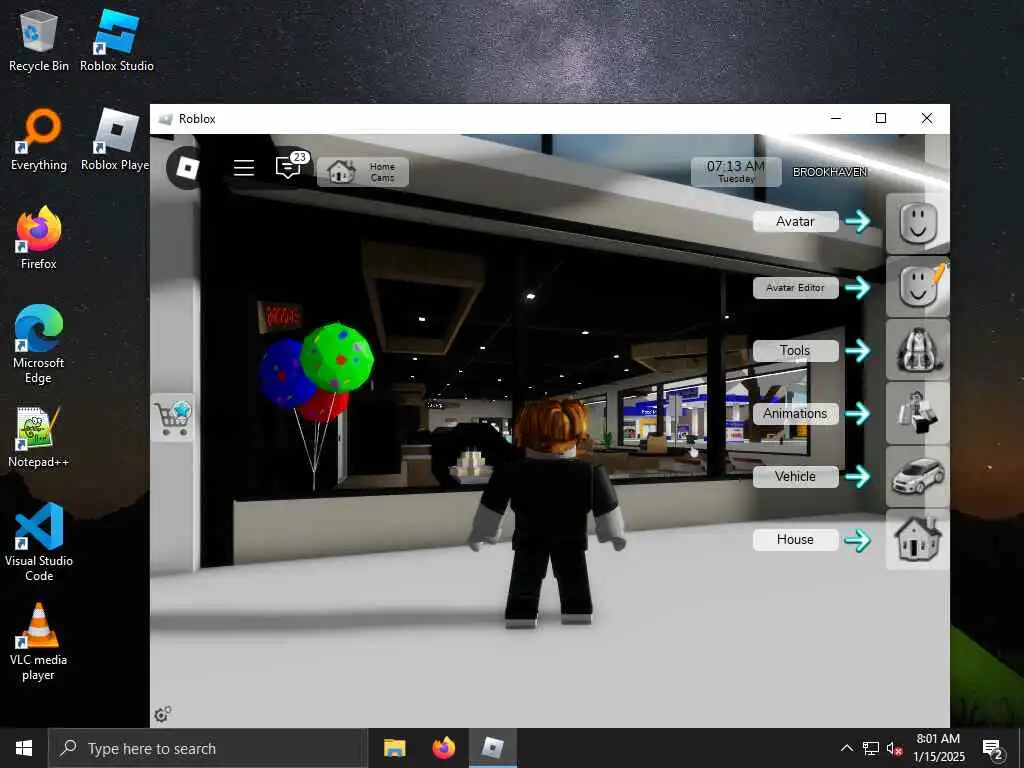Click the Home Cams button
The height and width of the screenshot is (768, 1024).
(362, 172)
